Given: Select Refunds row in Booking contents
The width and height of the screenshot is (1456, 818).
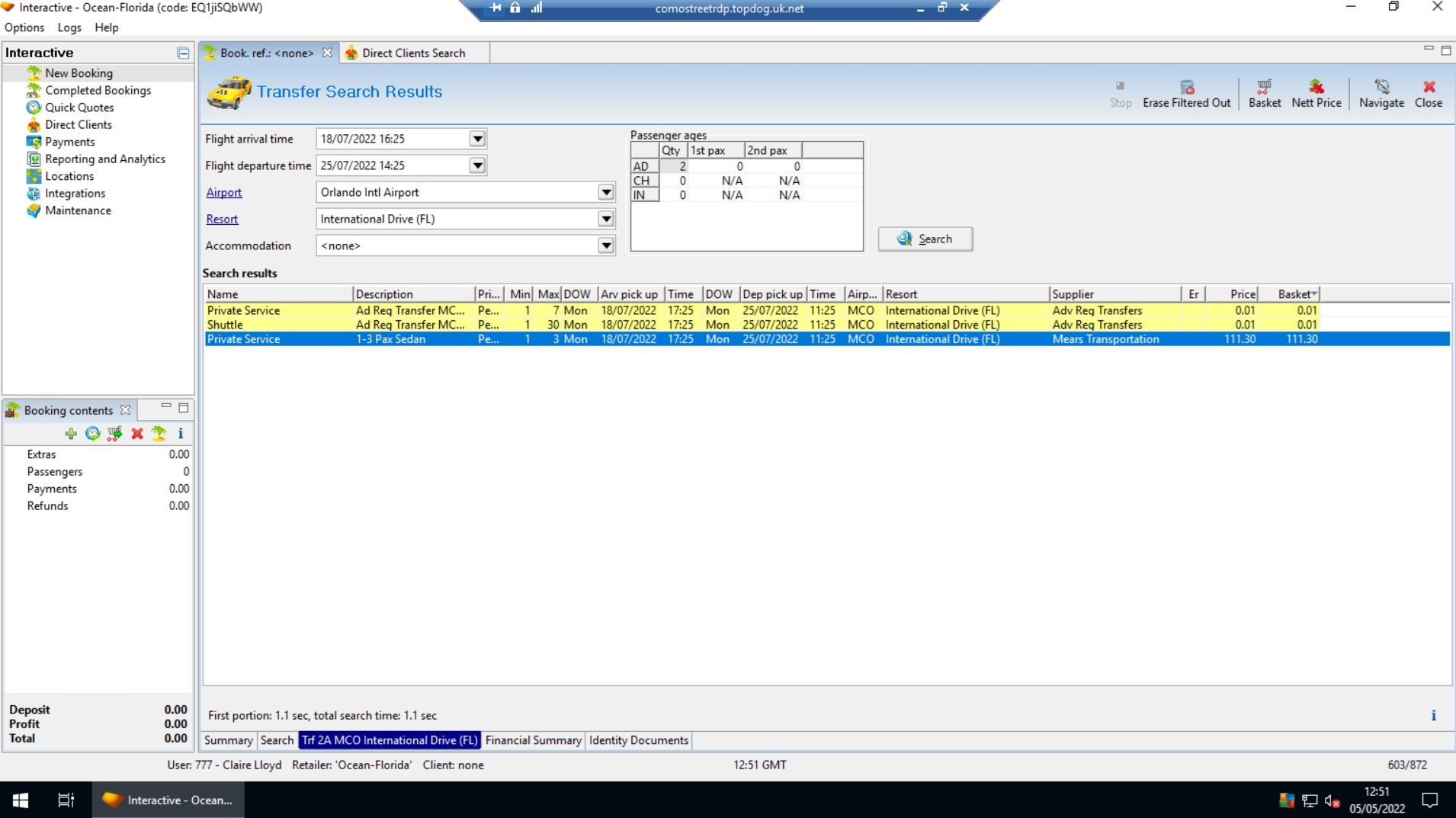Looking at the screenshot, I should tap(98, 506).
